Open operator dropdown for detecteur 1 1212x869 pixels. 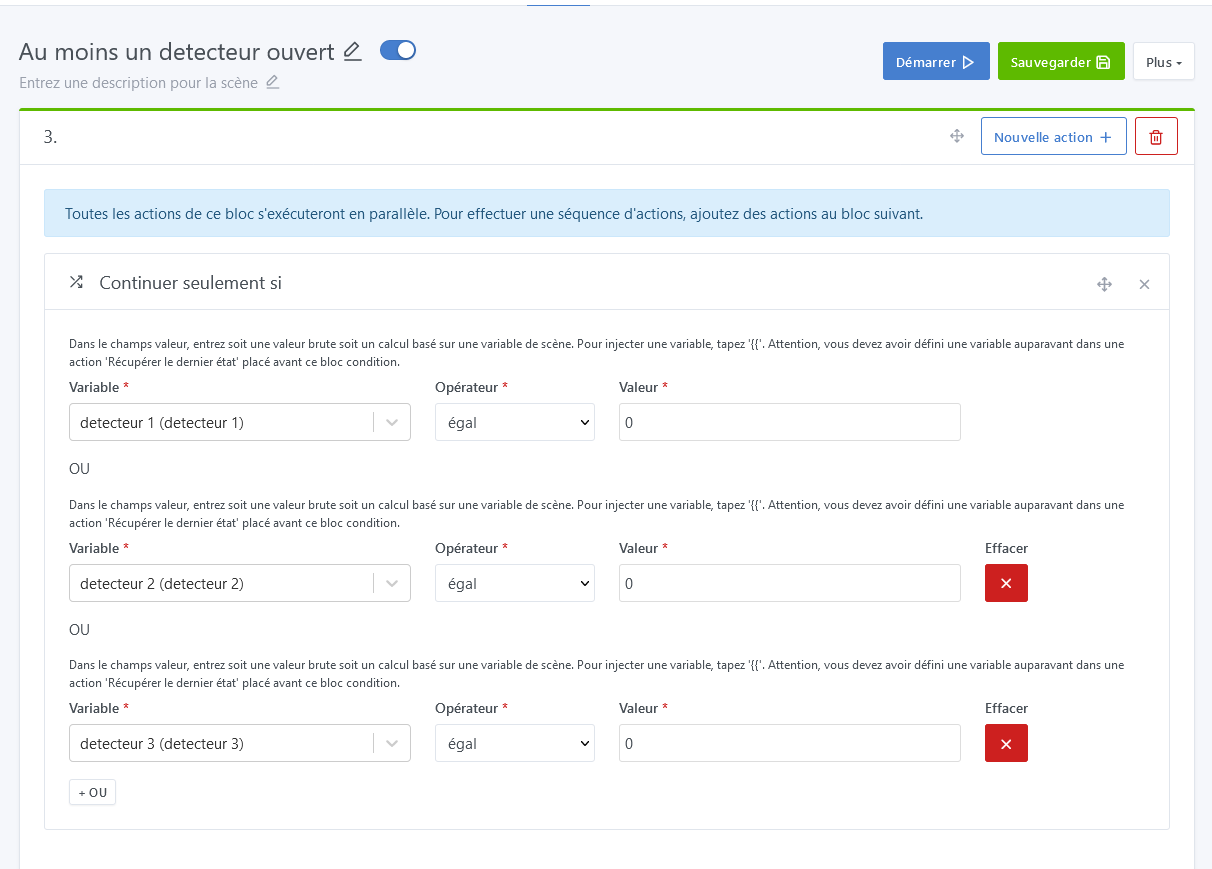tap(514, 422)
